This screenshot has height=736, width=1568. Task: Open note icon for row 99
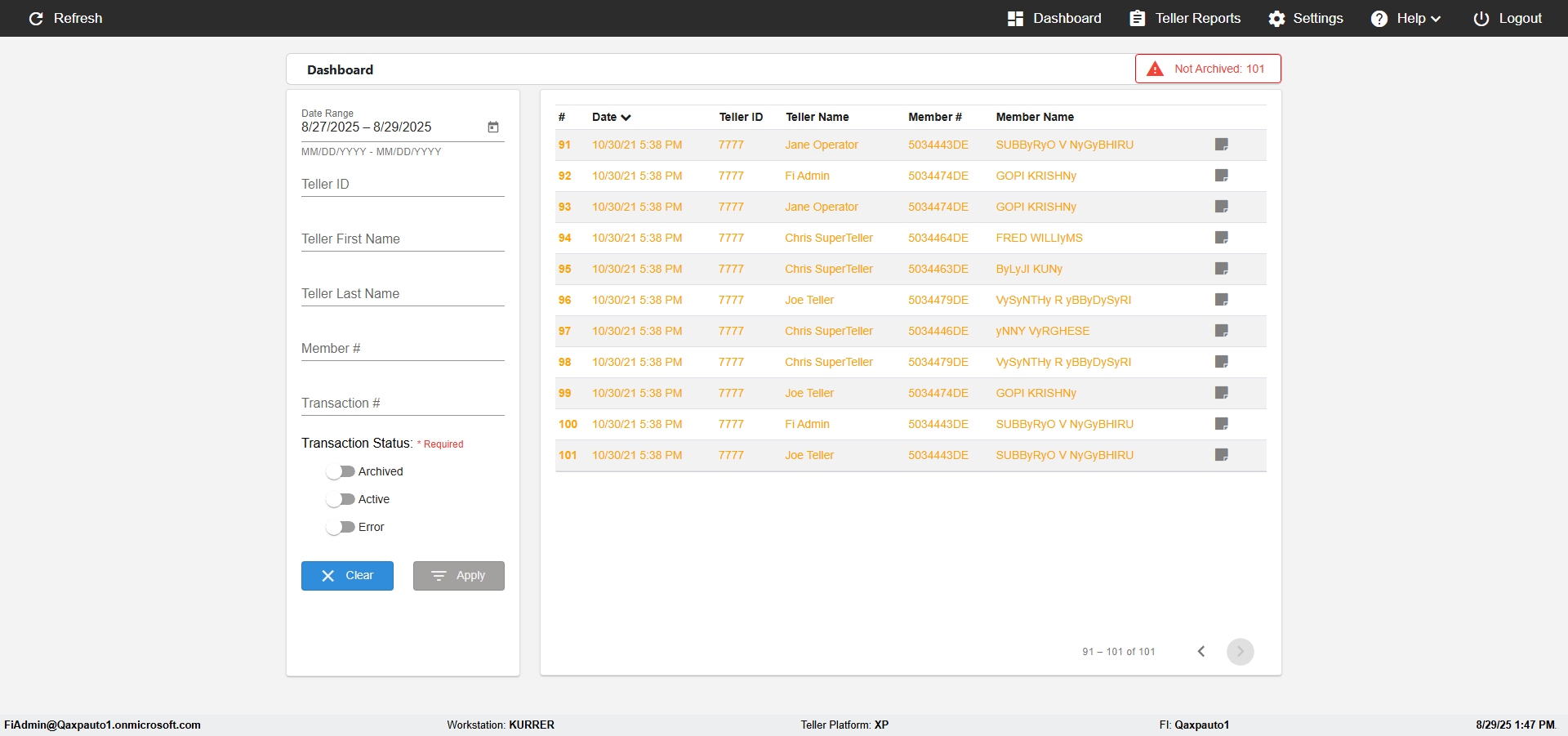[x=1222, y=393]
